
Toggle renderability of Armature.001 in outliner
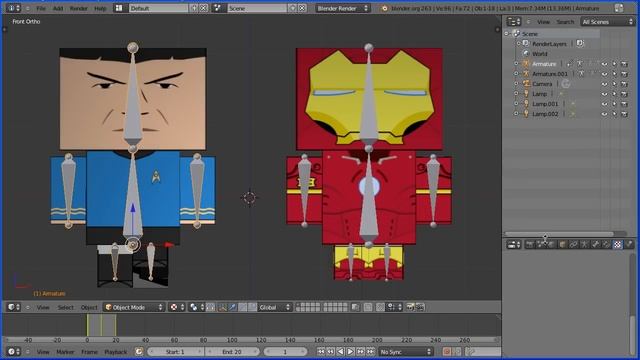coord(624,74)
